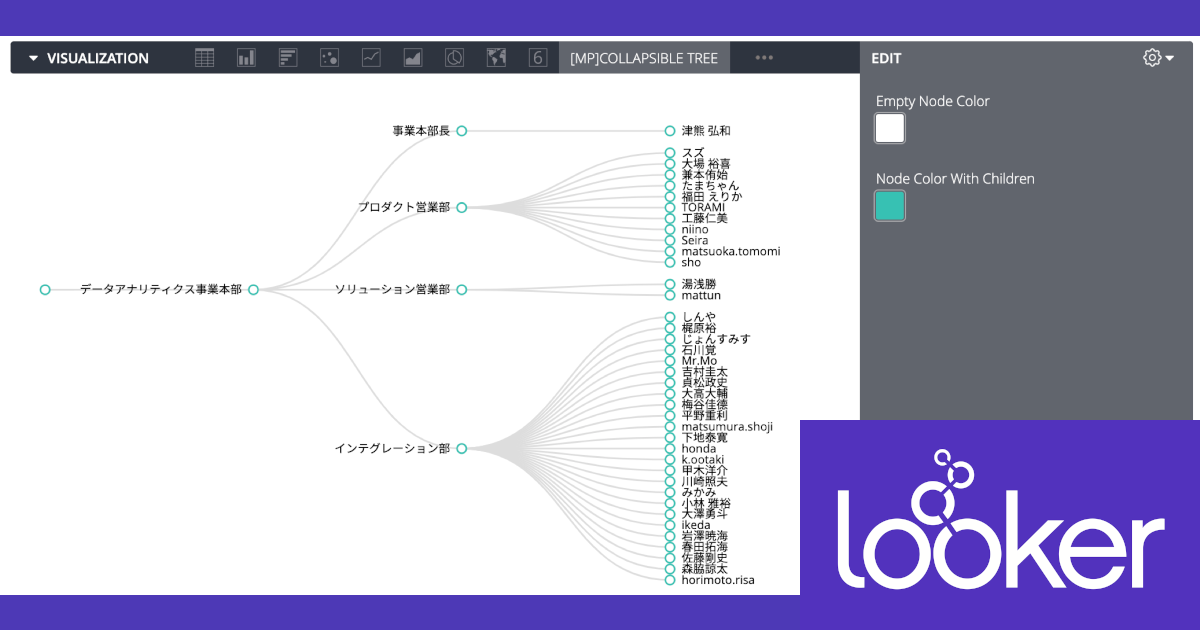Viewport: 1200px width, 630px height.
Task: Open the Empty Node Color picker
Action: 889,128
